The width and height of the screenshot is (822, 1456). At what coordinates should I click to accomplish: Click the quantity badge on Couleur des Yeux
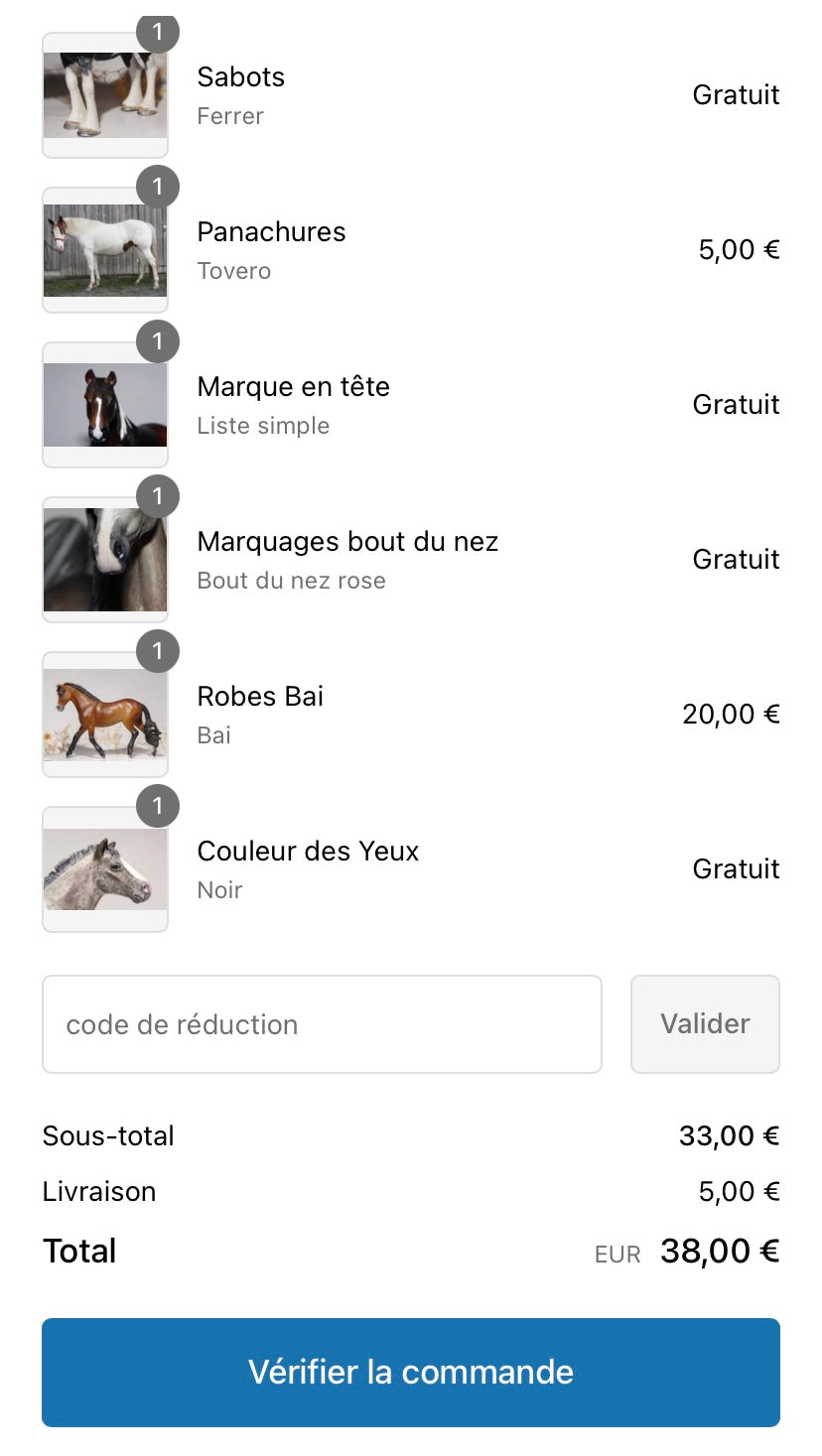click(x=157, y=806)
